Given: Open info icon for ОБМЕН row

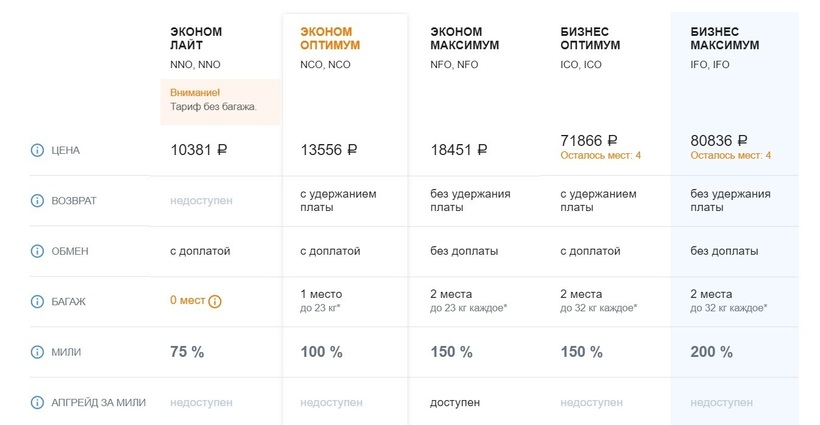Looking at the screenshot, I should (38, 251).
